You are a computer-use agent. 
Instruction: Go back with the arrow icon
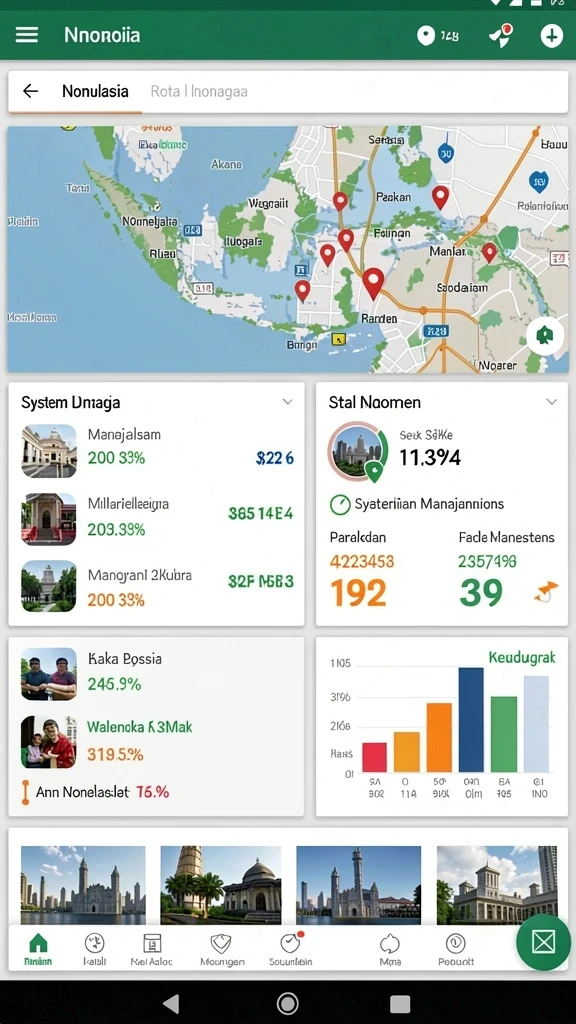click(31, 91)
